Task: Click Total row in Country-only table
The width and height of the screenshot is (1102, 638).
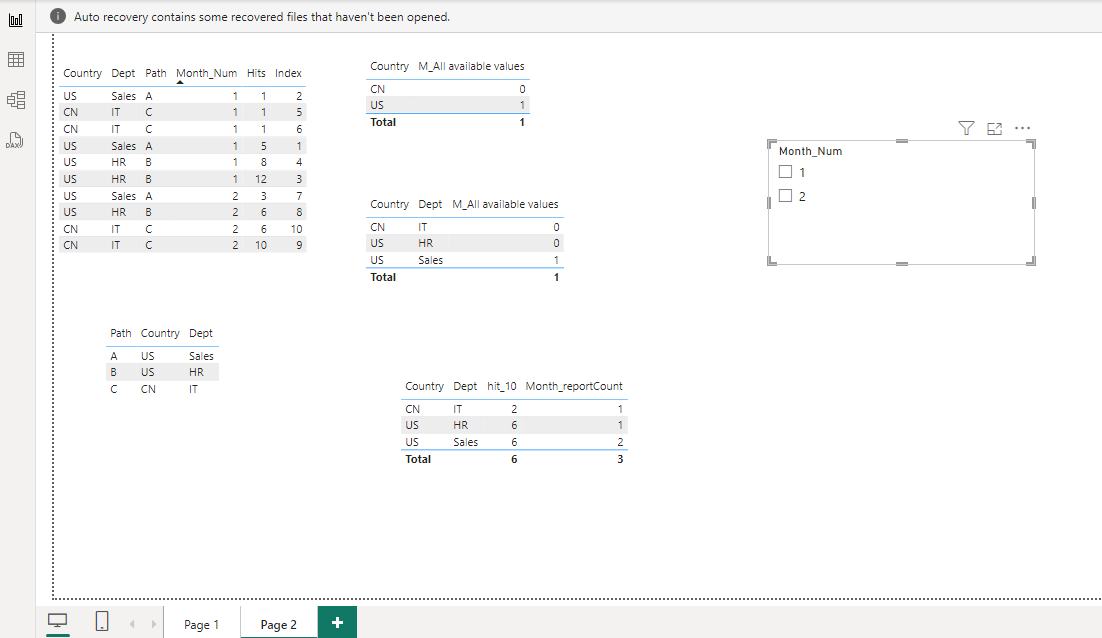Action: 448,122
